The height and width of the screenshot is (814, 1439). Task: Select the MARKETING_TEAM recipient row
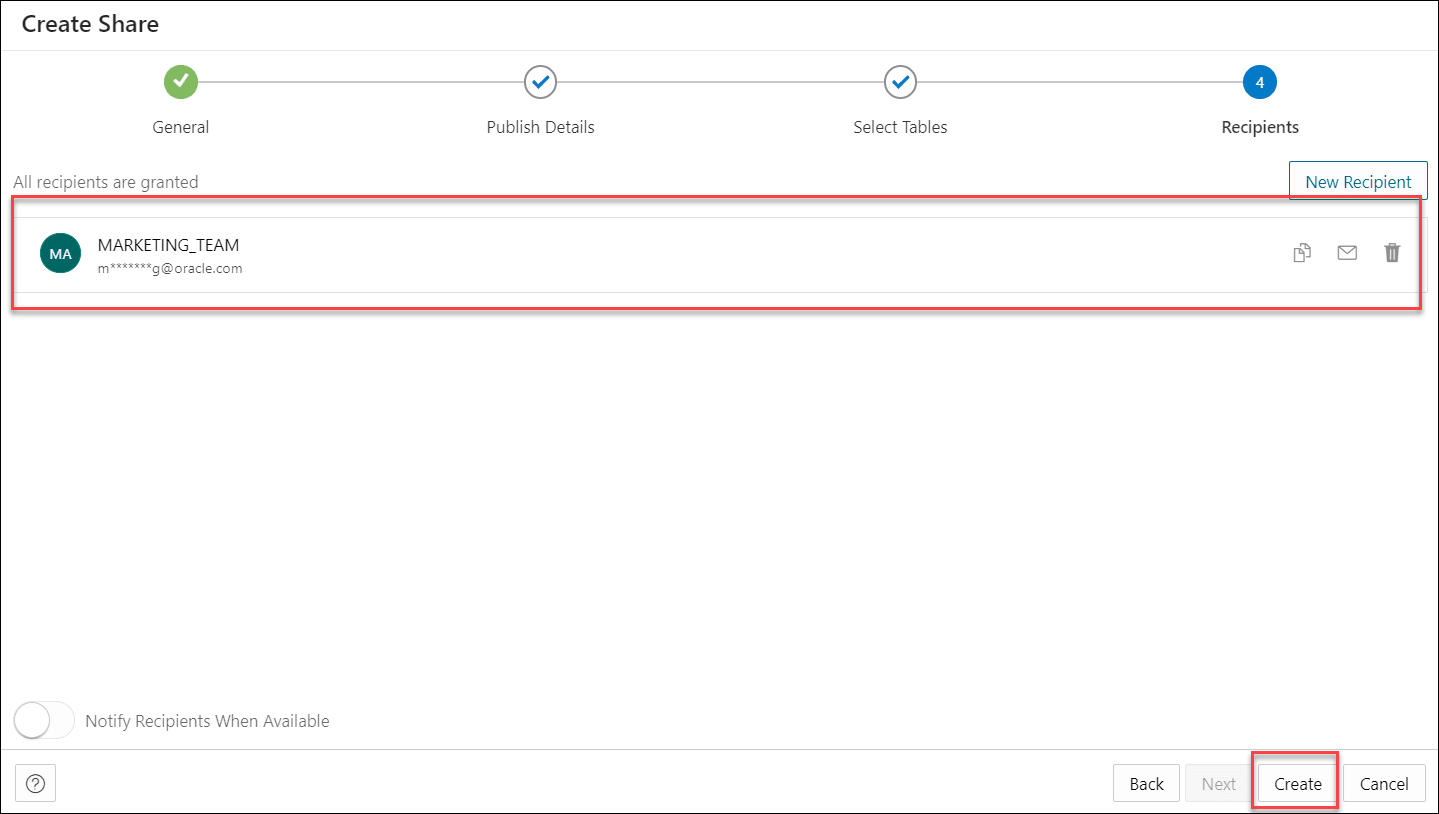point(600,252)
